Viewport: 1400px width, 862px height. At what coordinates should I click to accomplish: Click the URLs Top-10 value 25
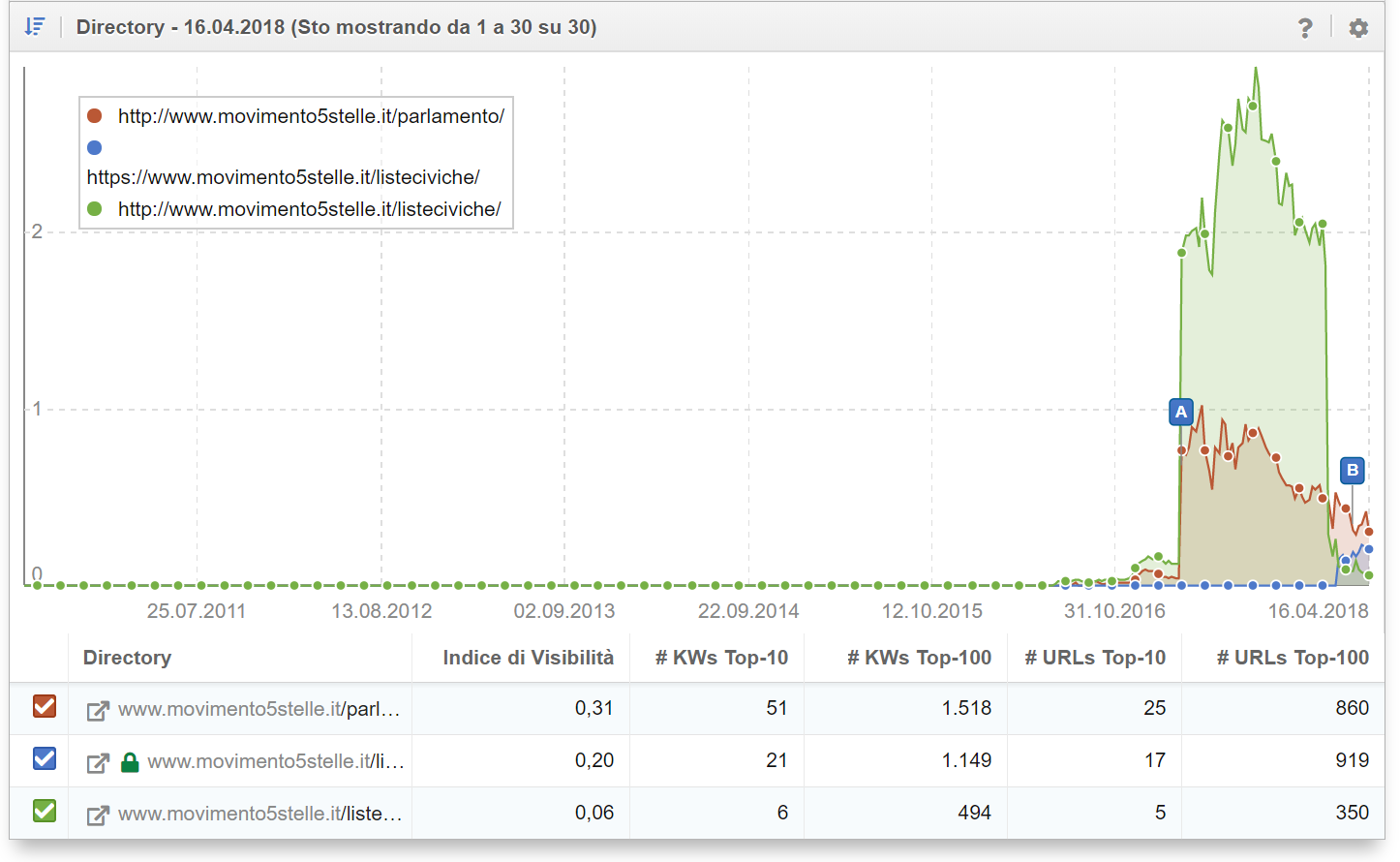tap(1154, 708)
